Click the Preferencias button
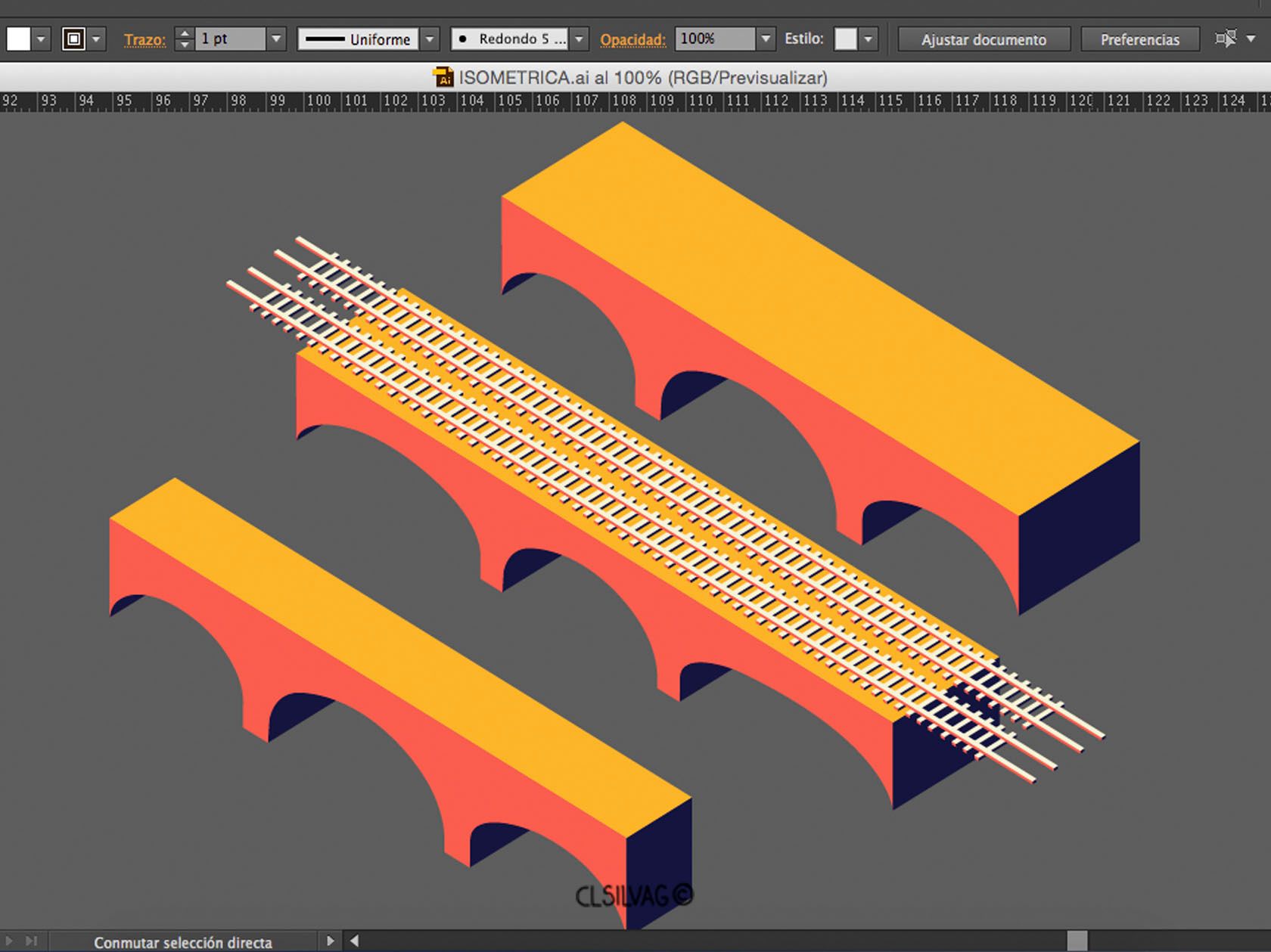 pyautogui.click(x=1139, y=39)
